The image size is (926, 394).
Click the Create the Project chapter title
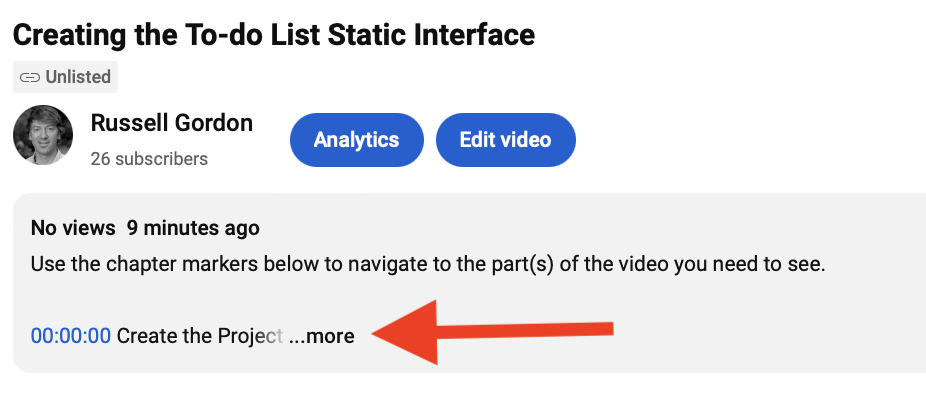[200, 336]
